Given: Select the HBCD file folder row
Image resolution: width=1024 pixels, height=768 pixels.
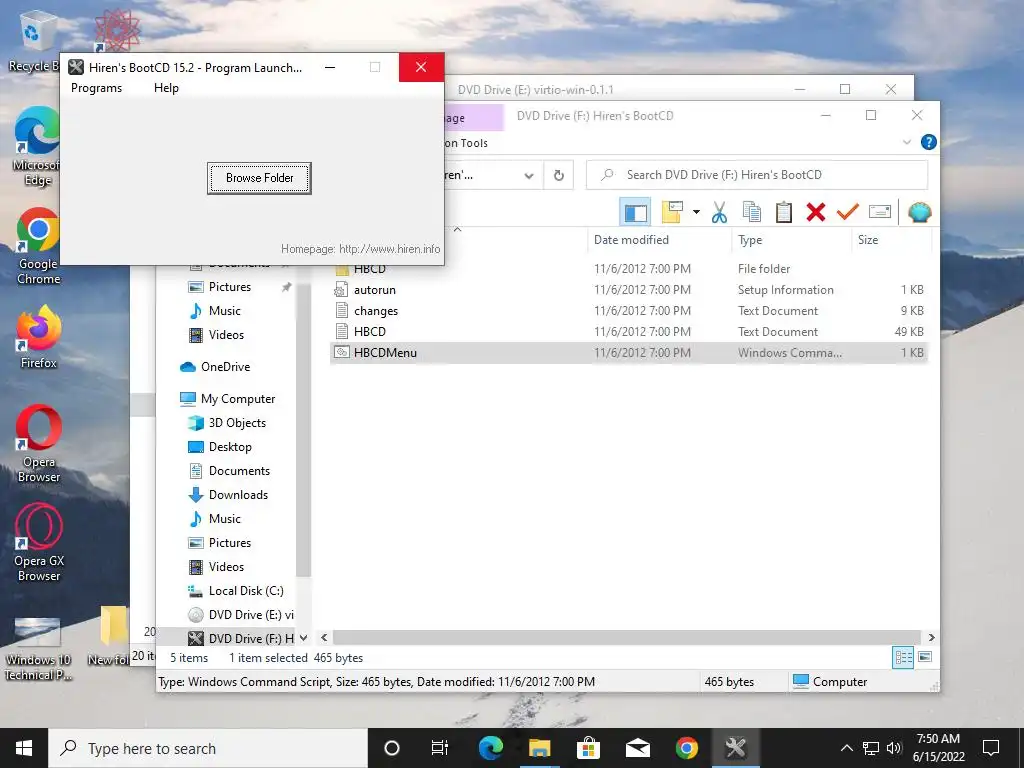Looking at the screenshot, I should point(628,268).
